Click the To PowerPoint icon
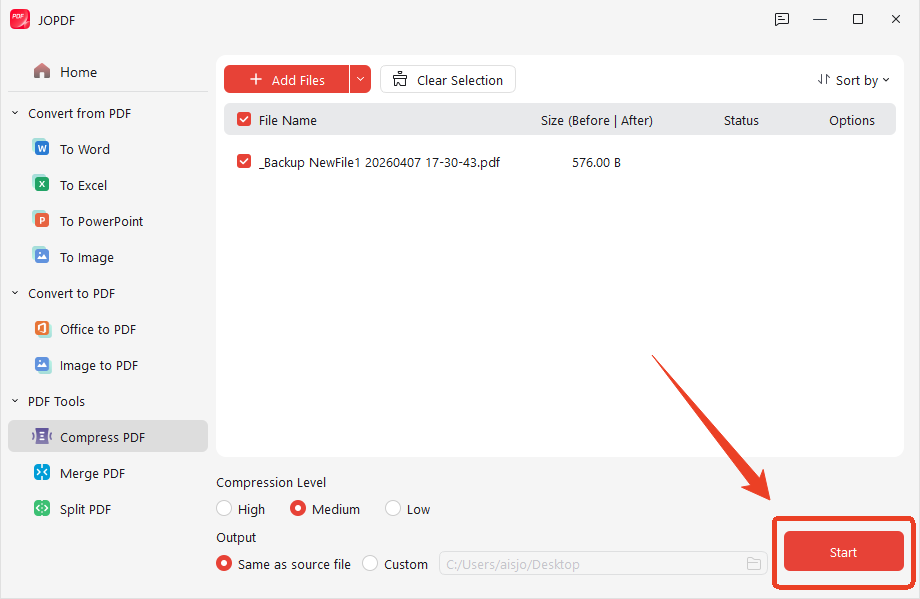Screen dimensions: 920x599 tap(41, 220)
